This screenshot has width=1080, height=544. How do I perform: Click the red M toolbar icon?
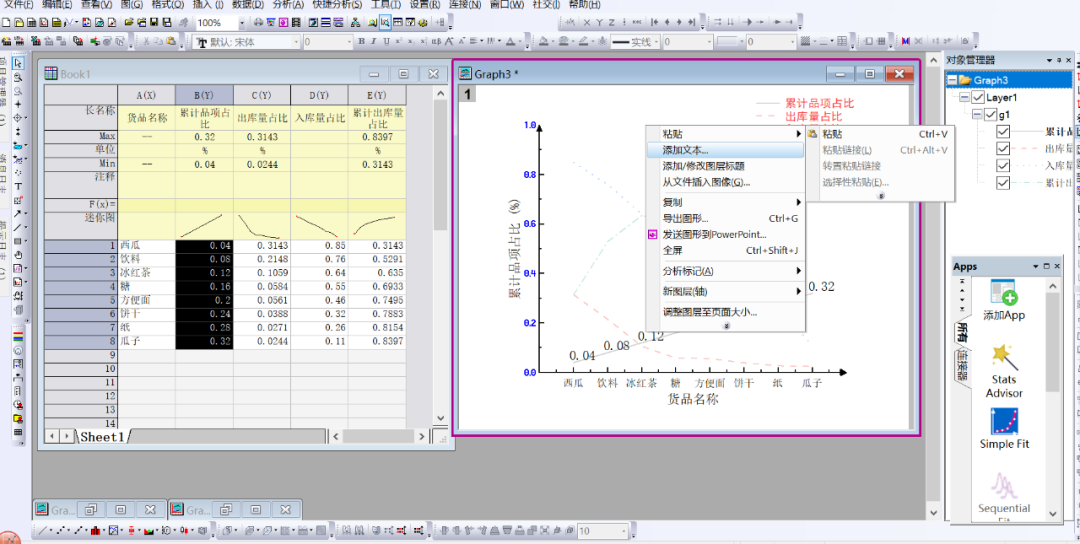(x=906, y=41)
